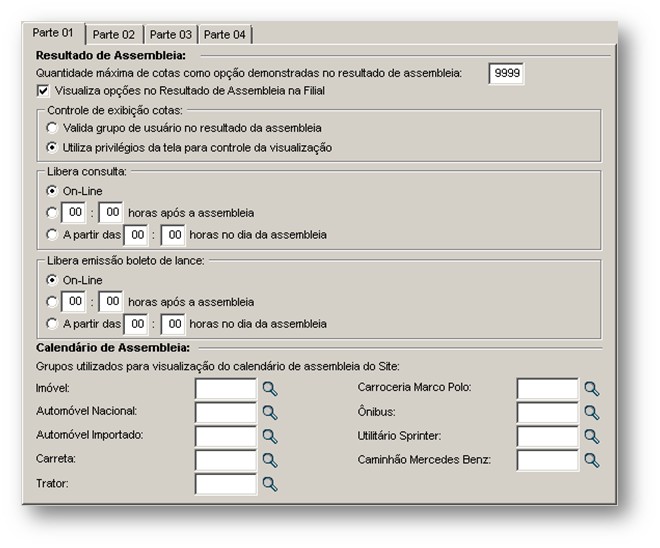This screenshot has width=660, height=548.
Task: Switch to Parte 02 tab
Action: 114,35
